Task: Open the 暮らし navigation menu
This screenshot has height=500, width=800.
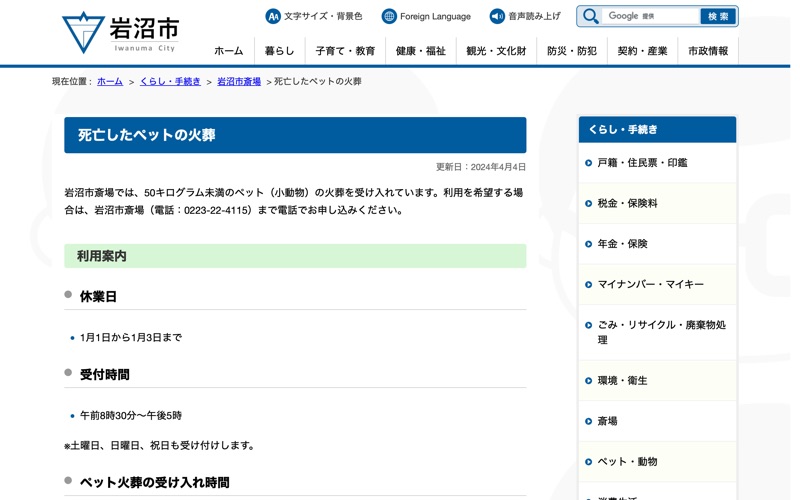Action: [x=280, y=51]
